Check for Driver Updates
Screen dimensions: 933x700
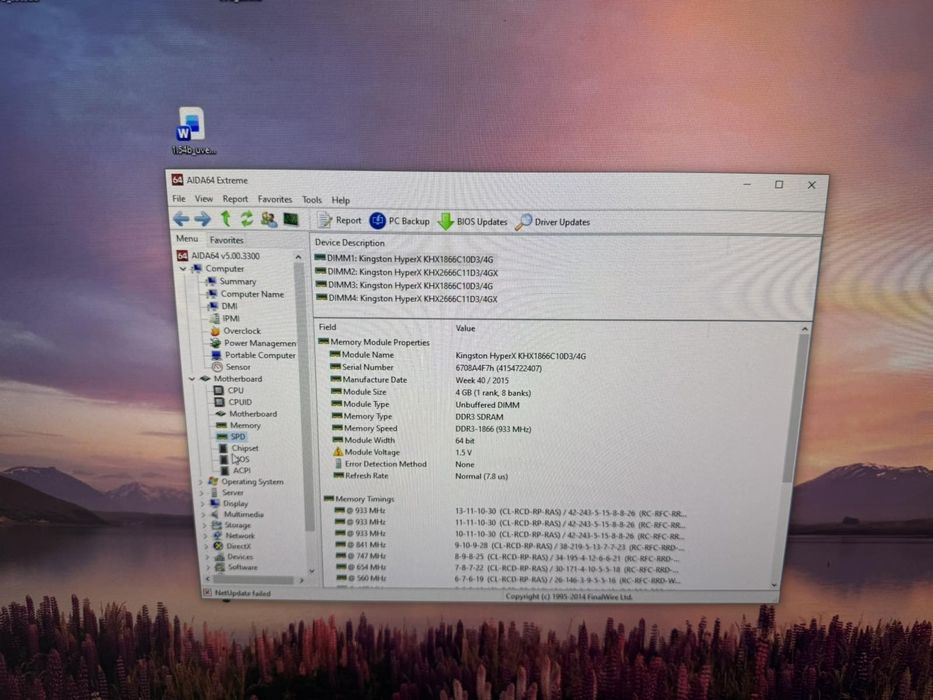click(553, 222)
